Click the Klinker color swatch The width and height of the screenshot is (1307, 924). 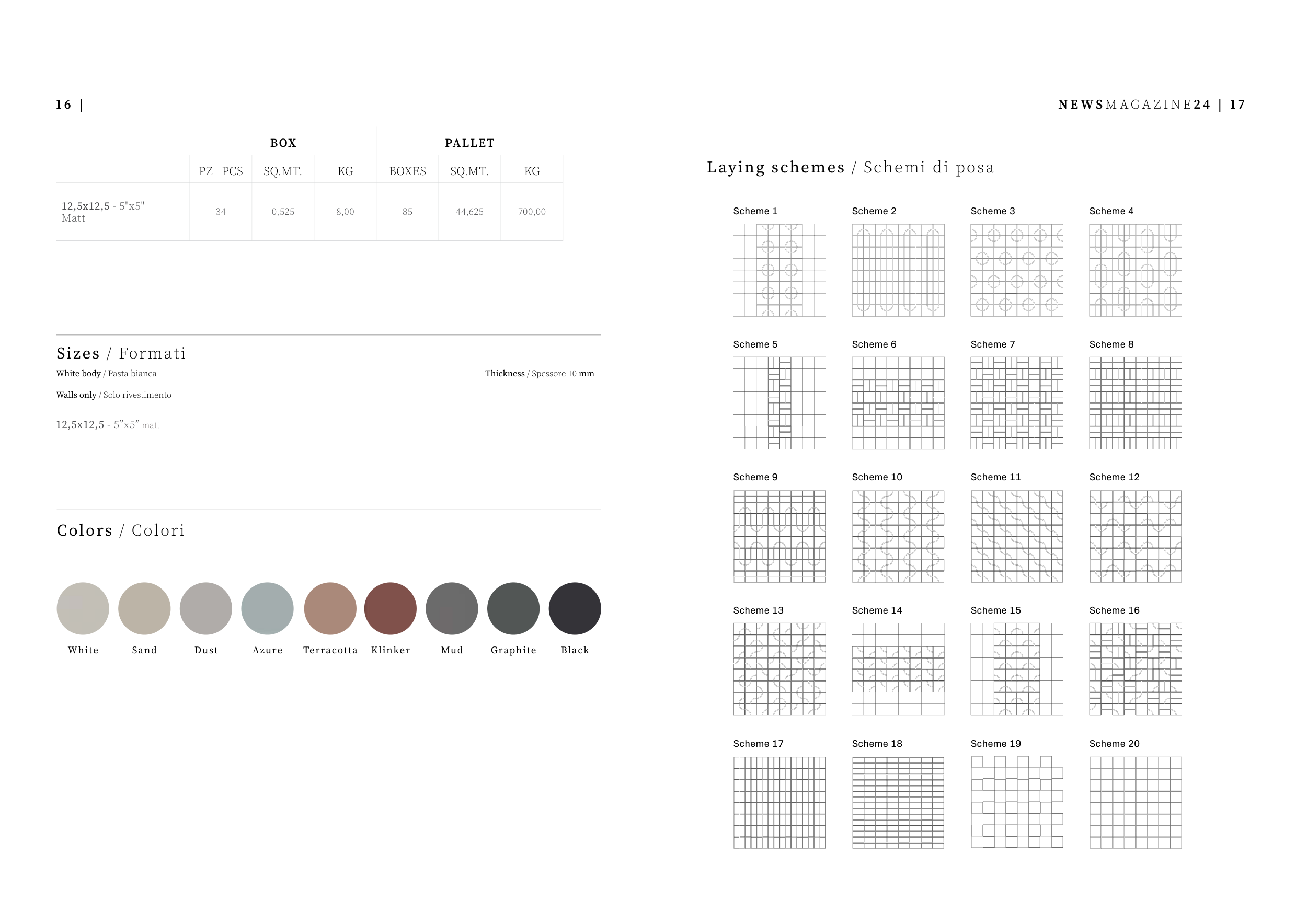tap(391, 608)
